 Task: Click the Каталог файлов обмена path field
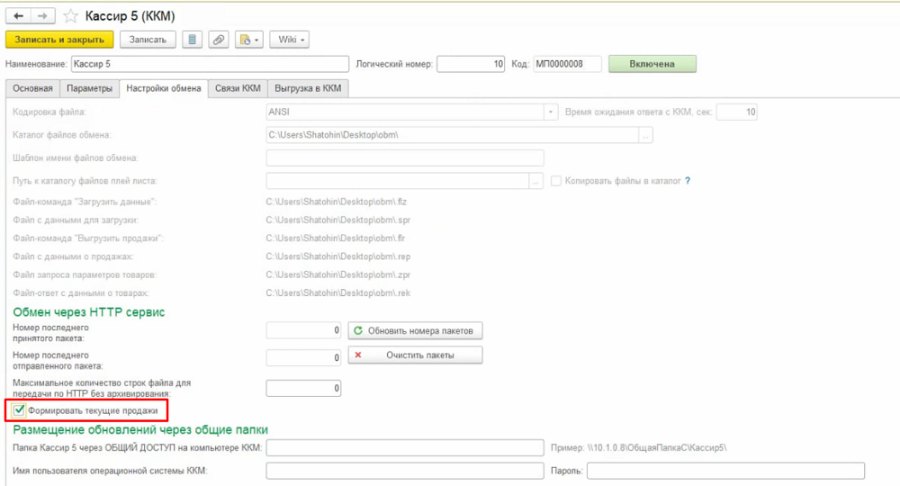pos(452,135)
